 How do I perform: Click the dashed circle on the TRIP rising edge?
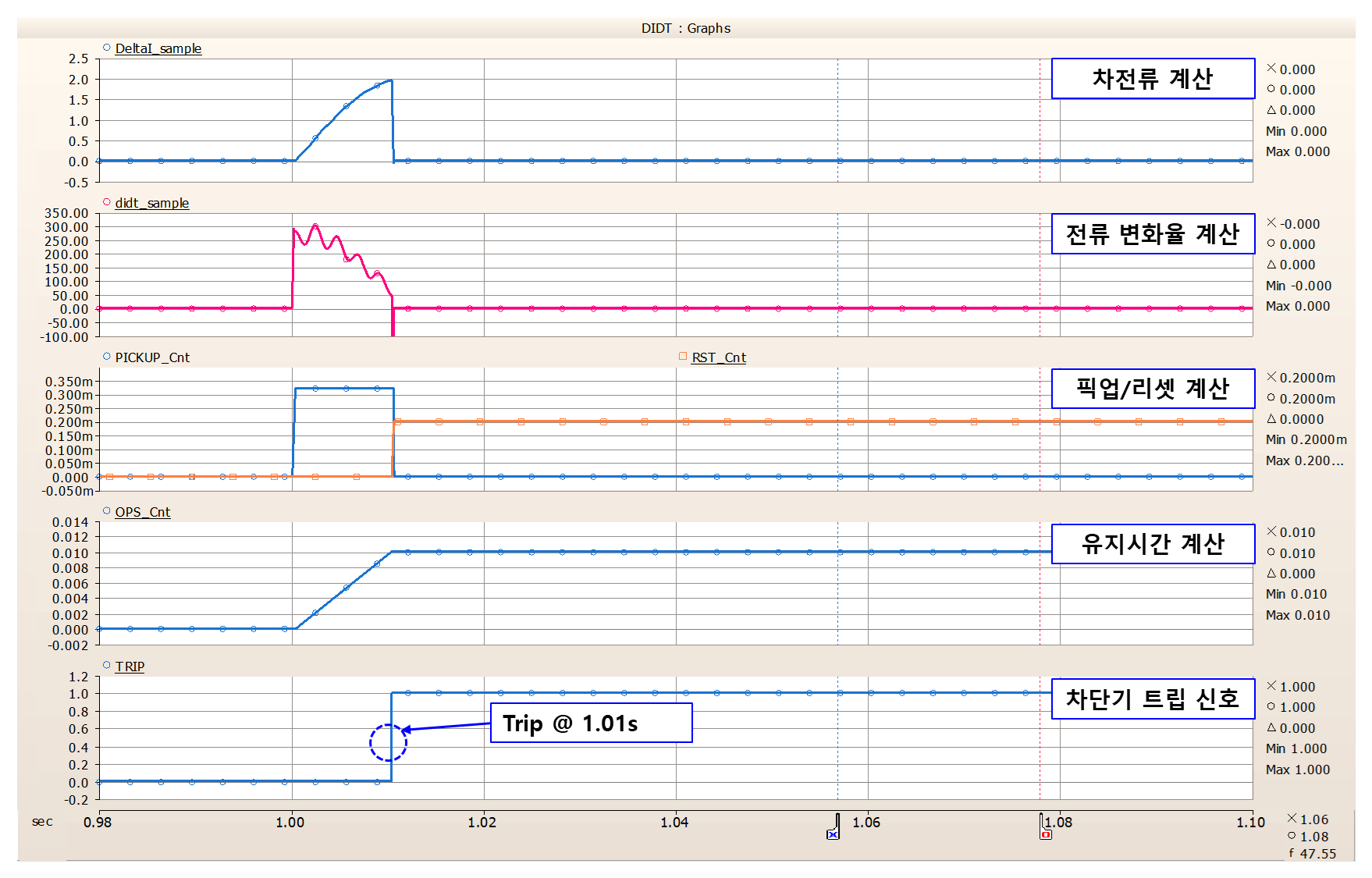click(x=388, y=742)
